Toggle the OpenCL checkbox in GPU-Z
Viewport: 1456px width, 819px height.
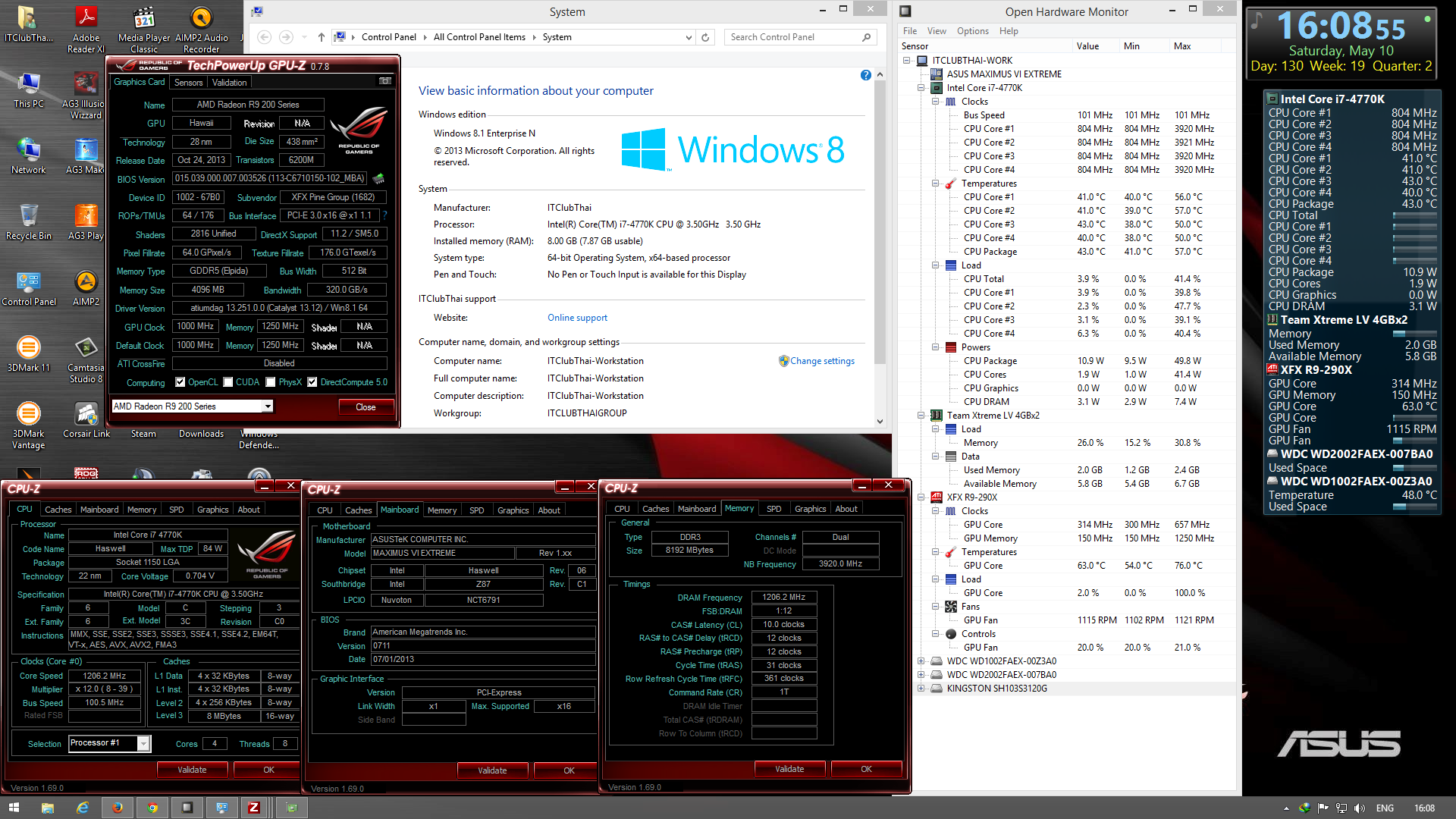point(180,382)
